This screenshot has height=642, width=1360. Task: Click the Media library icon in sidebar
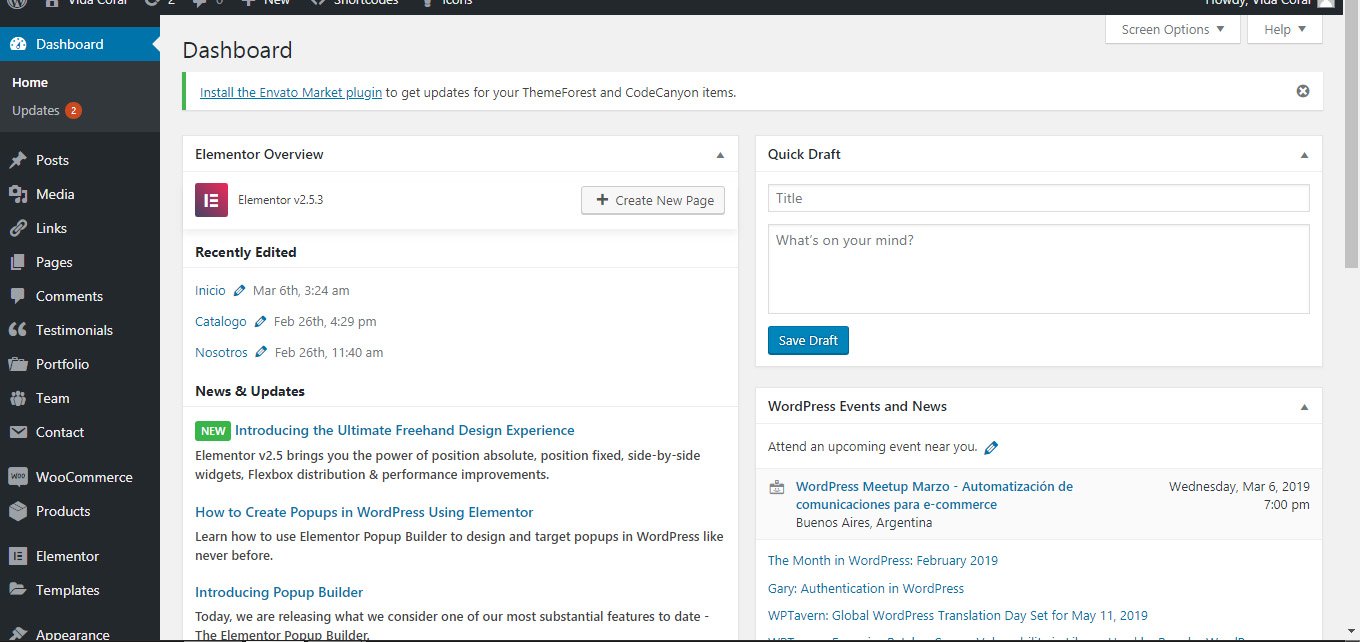17,194
